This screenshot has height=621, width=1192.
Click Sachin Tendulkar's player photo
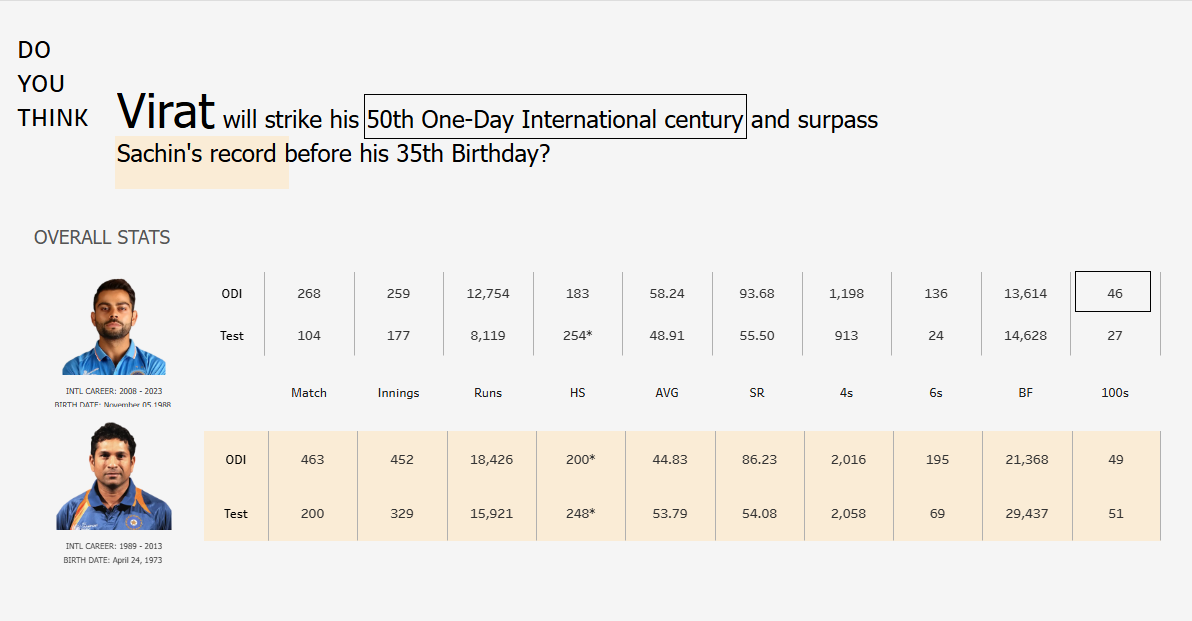(114, 477)
